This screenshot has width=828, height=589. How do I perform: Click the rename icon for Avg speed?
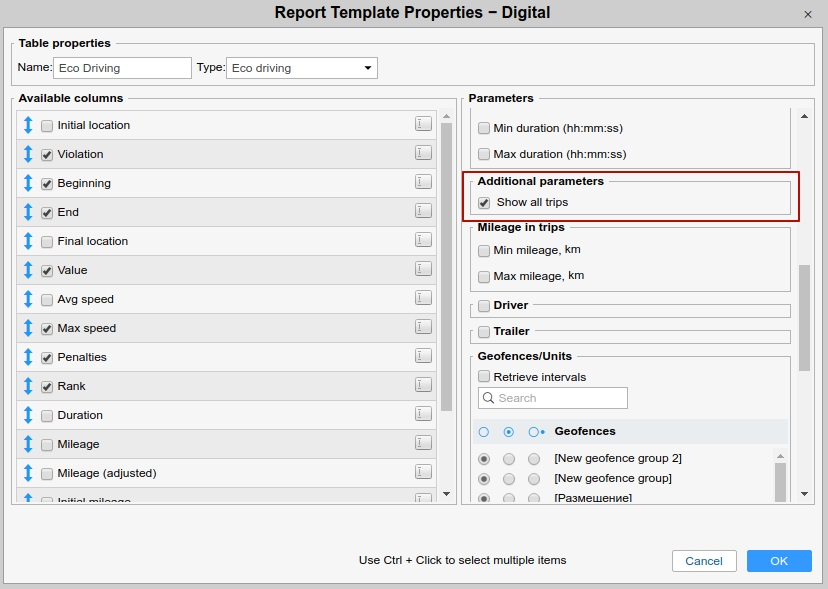point(424,298)
